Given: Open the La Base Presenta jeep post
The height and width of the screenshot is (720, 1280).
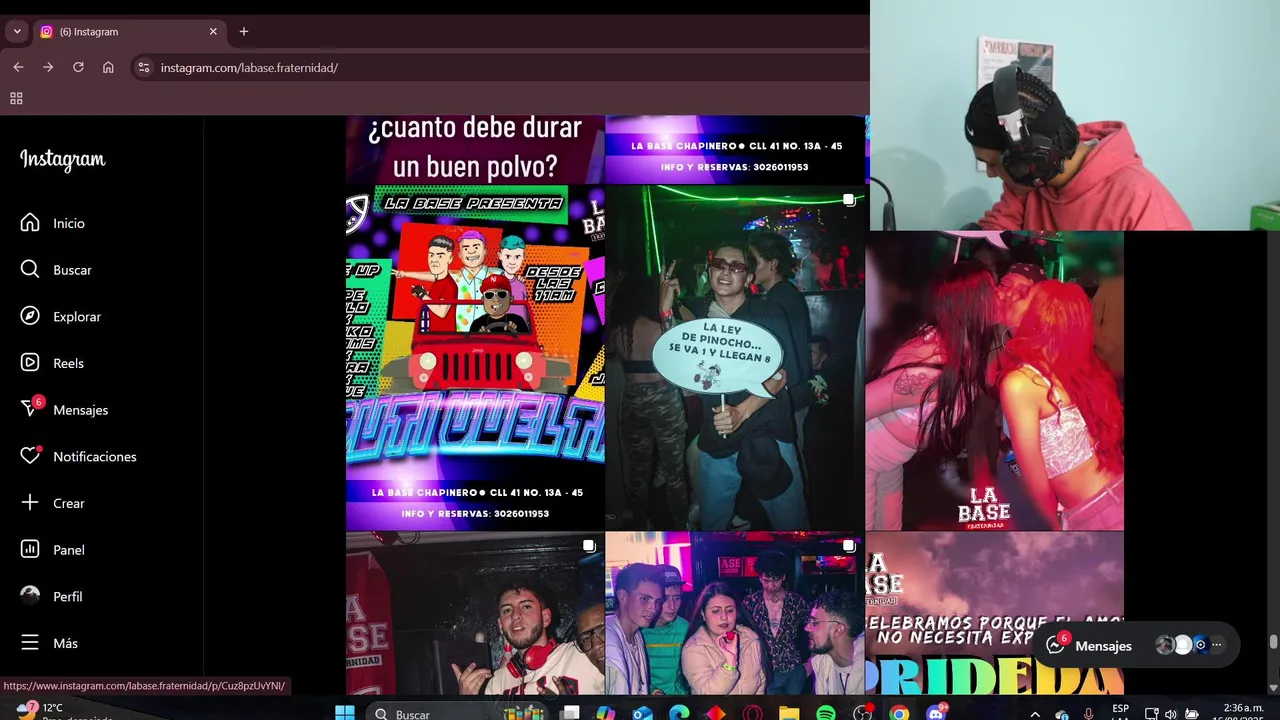Looking at the screenshot, I should 475,357.
